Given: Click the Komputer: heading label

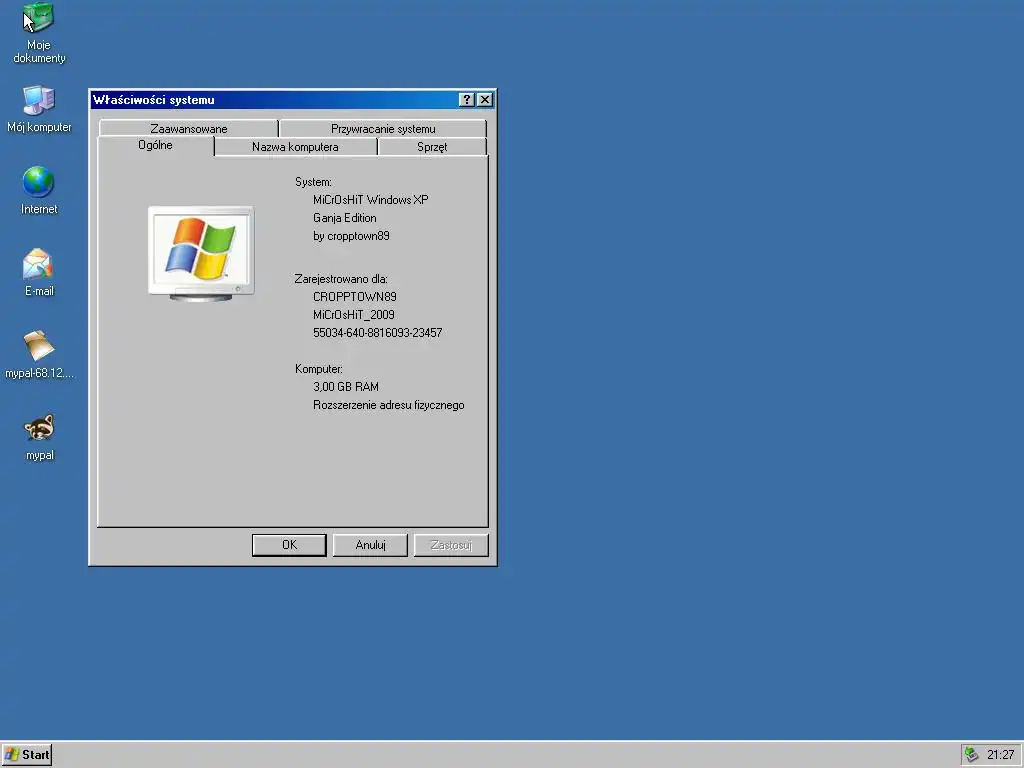Looking at the screenshot, I should click(x=319, y=369).
